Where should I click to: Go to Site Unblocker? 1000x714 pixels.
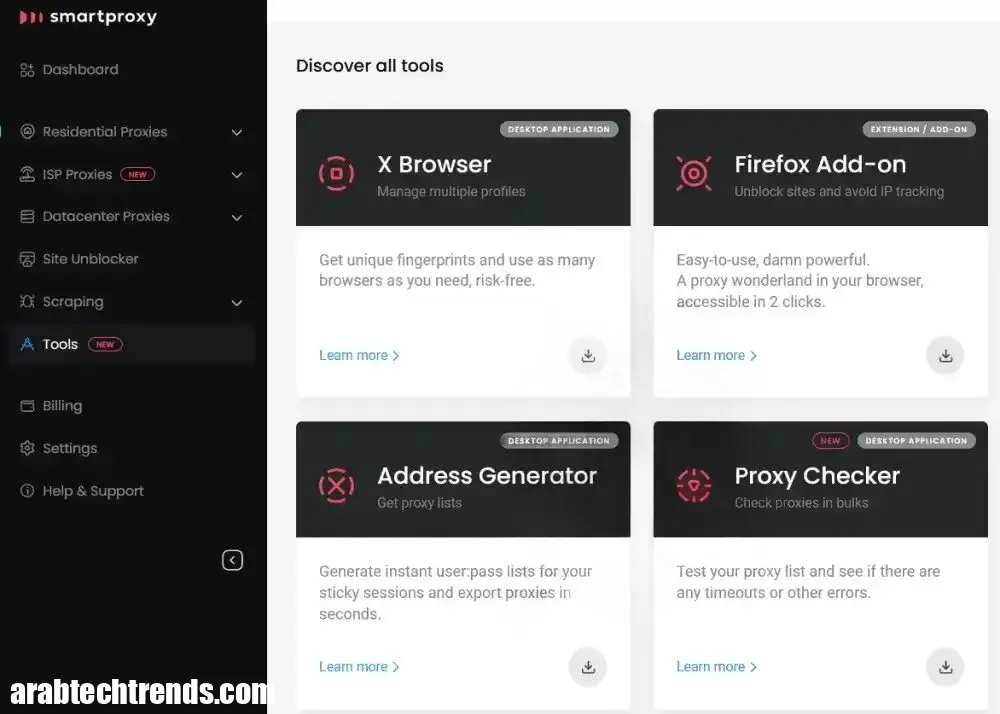coord(90,259)
